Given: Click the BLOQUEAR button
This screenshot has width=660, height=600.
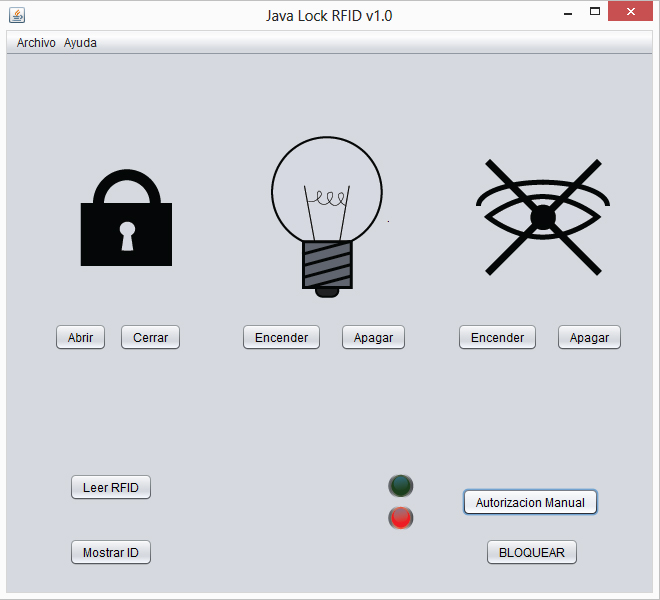Looking at the screenshot, I should [532, 552].
